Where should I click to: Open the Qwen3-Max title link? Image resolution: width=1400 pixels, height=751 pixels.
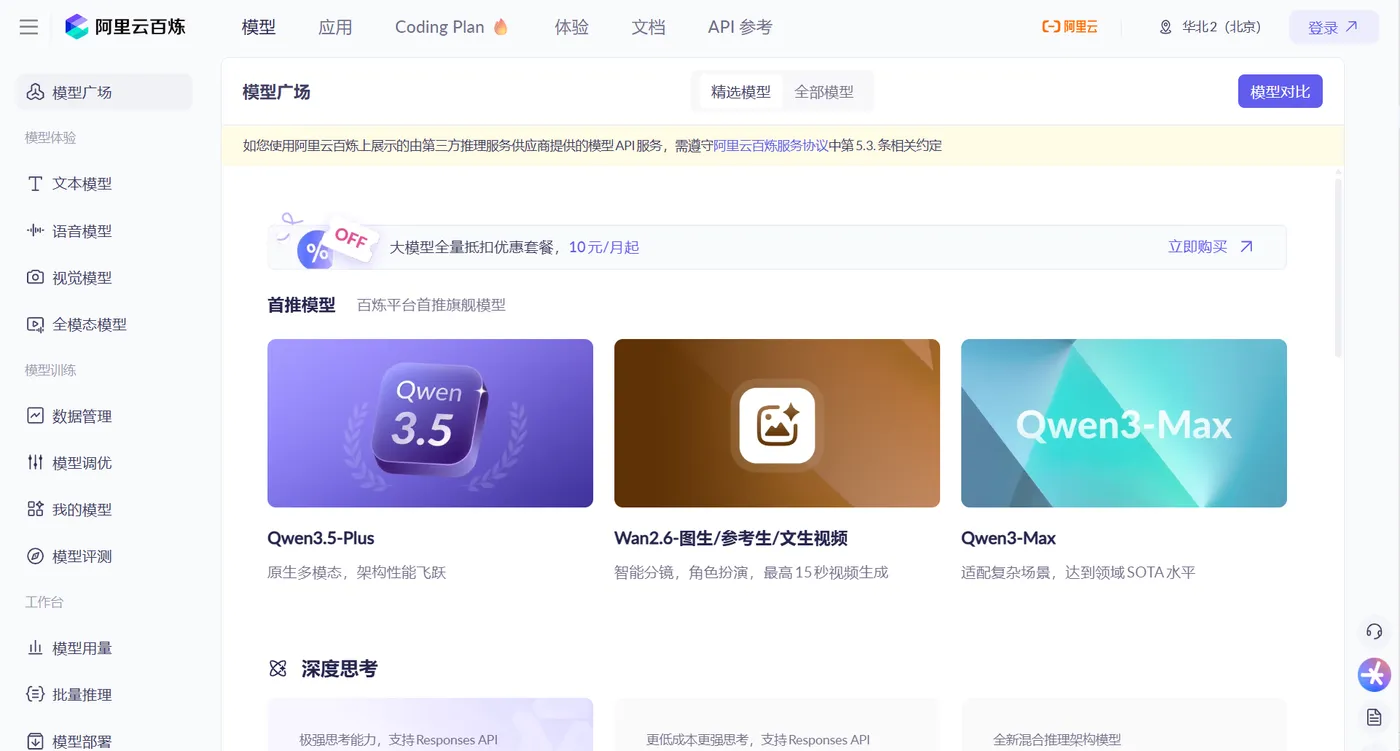(1008, 538)
